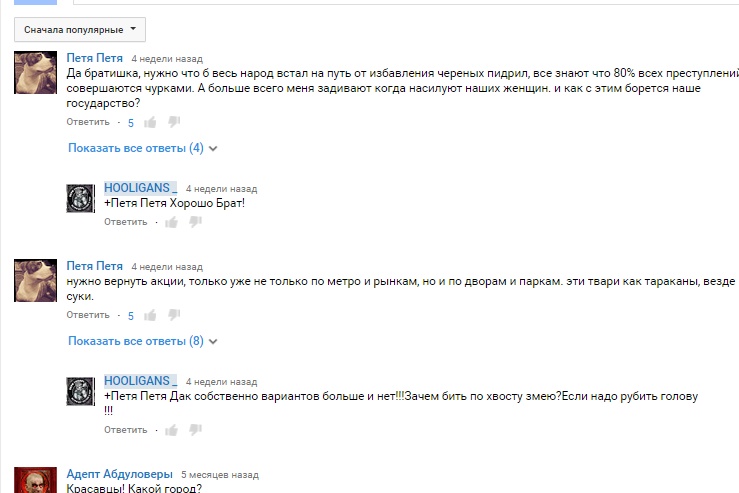Expand 'Показать все ответы (4)'
739x493 pixels.
point(142,148)
